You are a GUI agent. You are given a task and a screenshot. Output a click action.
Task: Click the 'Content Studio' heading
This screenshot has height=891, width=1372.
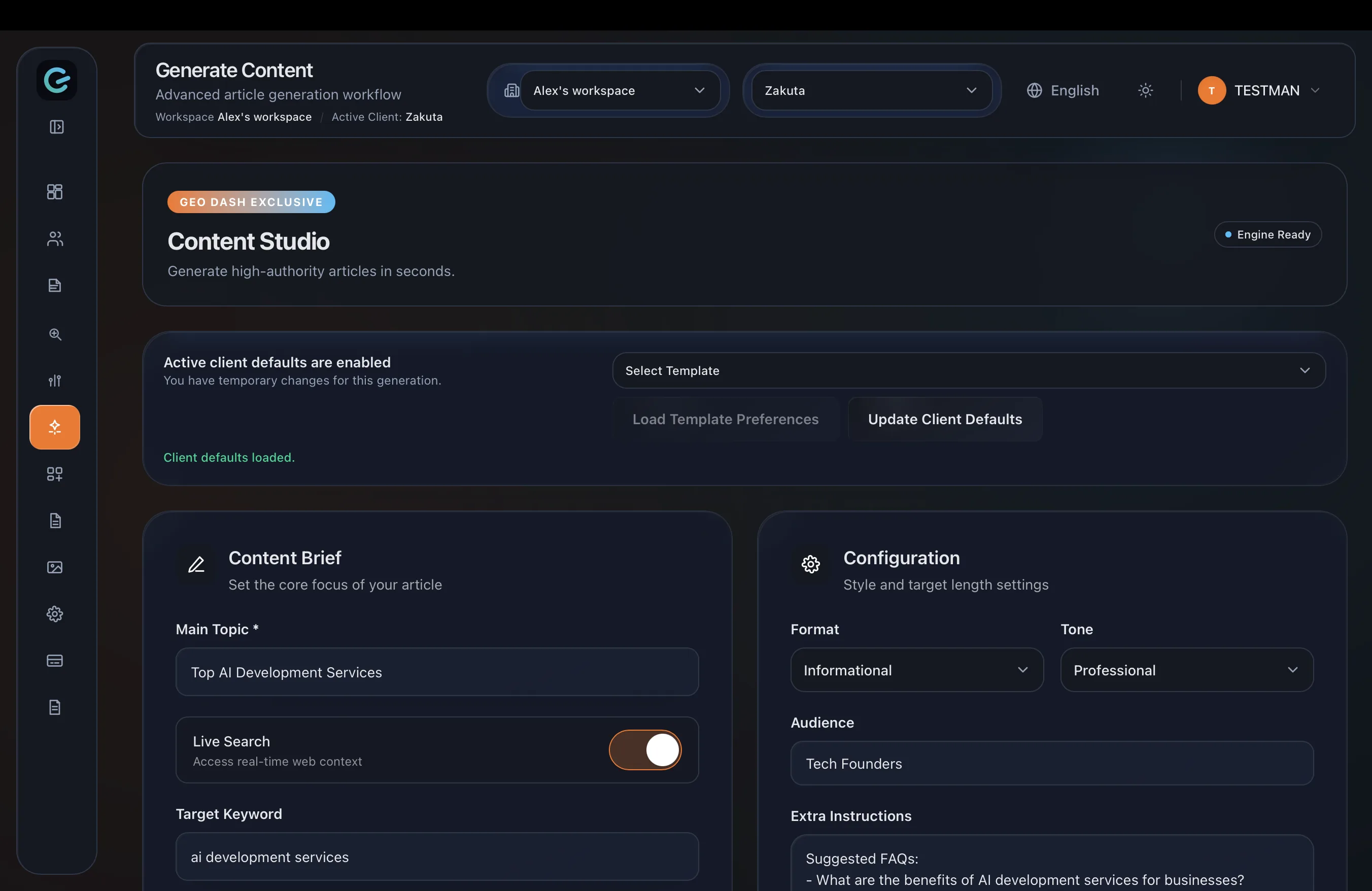[x=249, y=241]
